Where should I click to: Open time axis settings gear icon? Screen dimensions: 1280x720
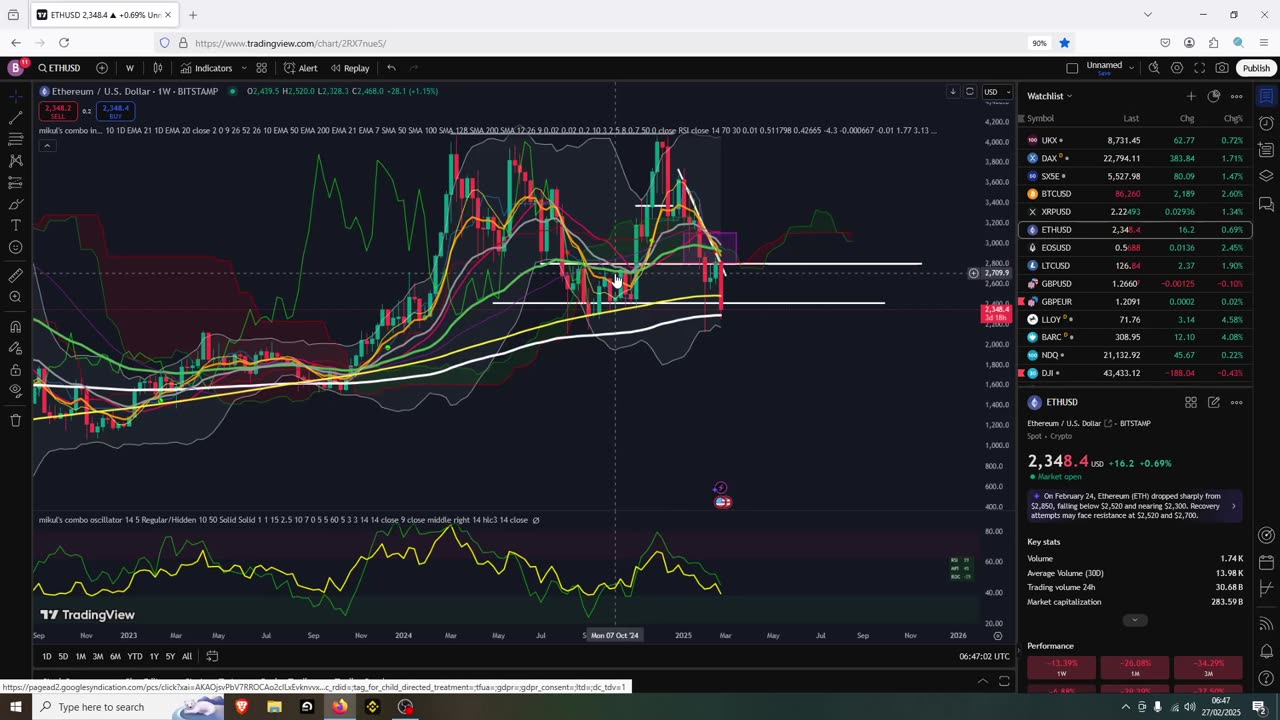coord(997,635)
